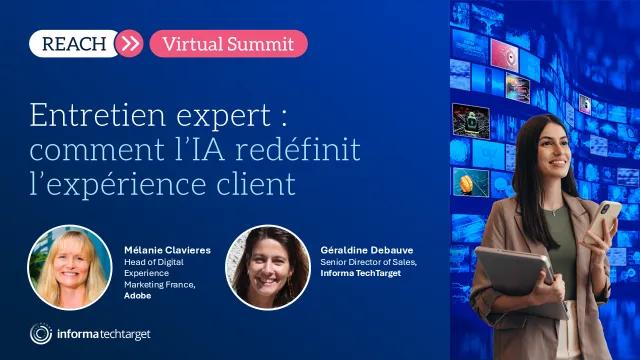The height and width of the screenshot is (360, 640).
Task: Select the white REACH logo badge
Action: (x=73, y=44)
